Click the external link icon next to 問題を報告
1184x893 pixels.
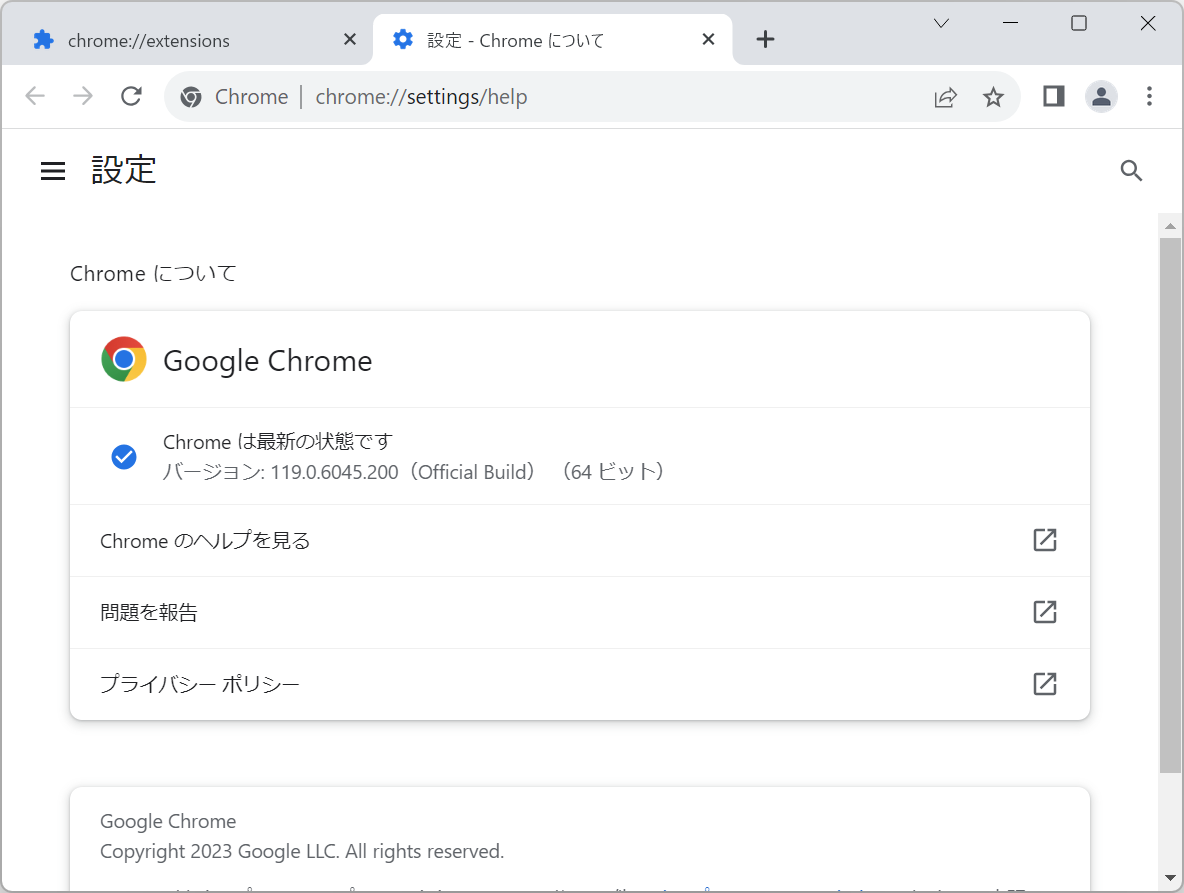coord(1044,612)
